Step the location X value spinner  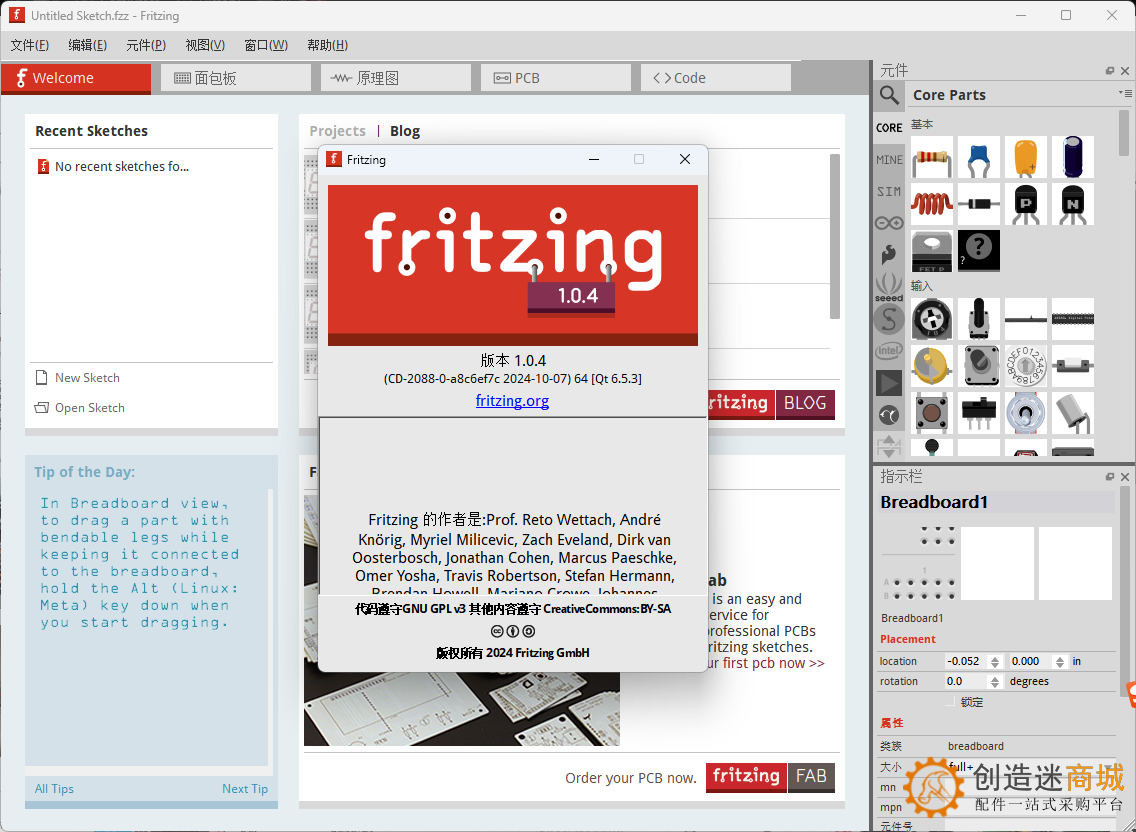(995, 662)
